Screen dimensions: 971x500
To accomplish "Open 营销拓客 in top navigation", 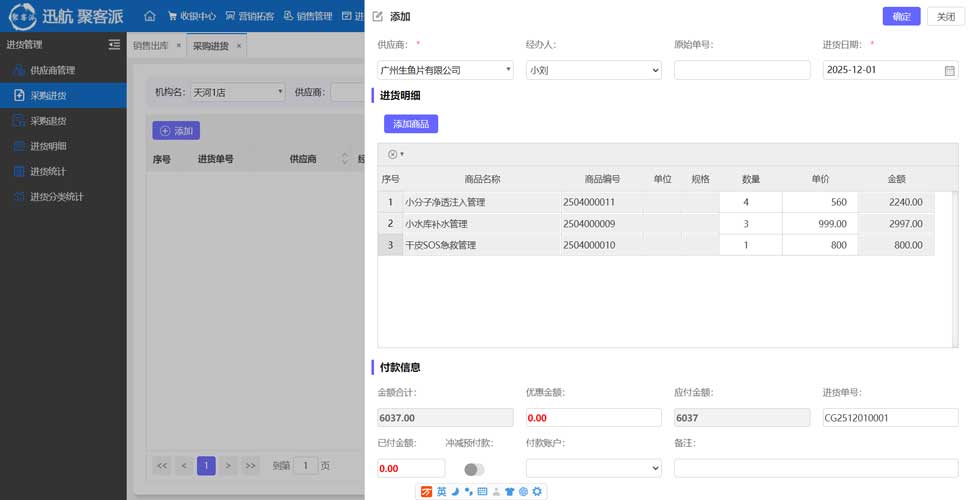I will 250,16.
